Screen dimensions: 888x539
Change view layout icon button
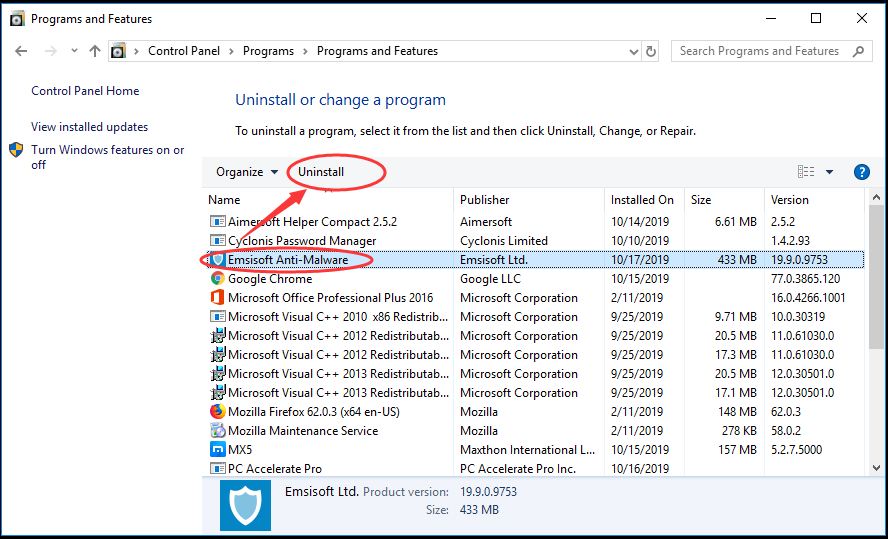tap(806, 172)
